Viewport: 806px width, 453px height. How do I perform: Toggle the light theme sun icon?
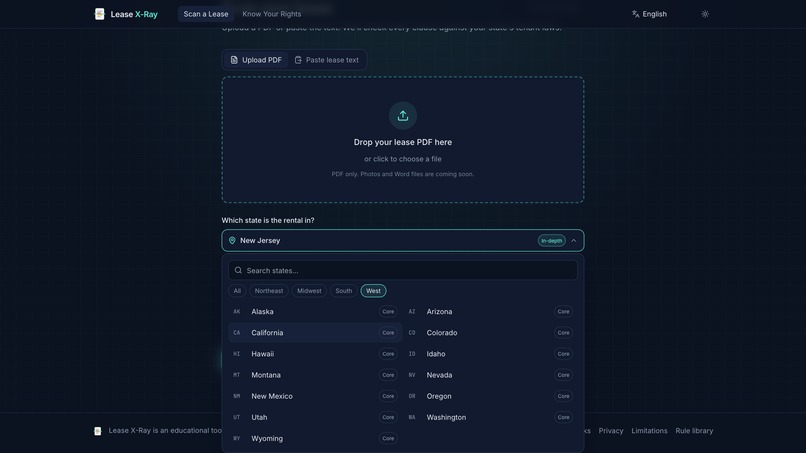pyautogui.click(x=705, y=14)
